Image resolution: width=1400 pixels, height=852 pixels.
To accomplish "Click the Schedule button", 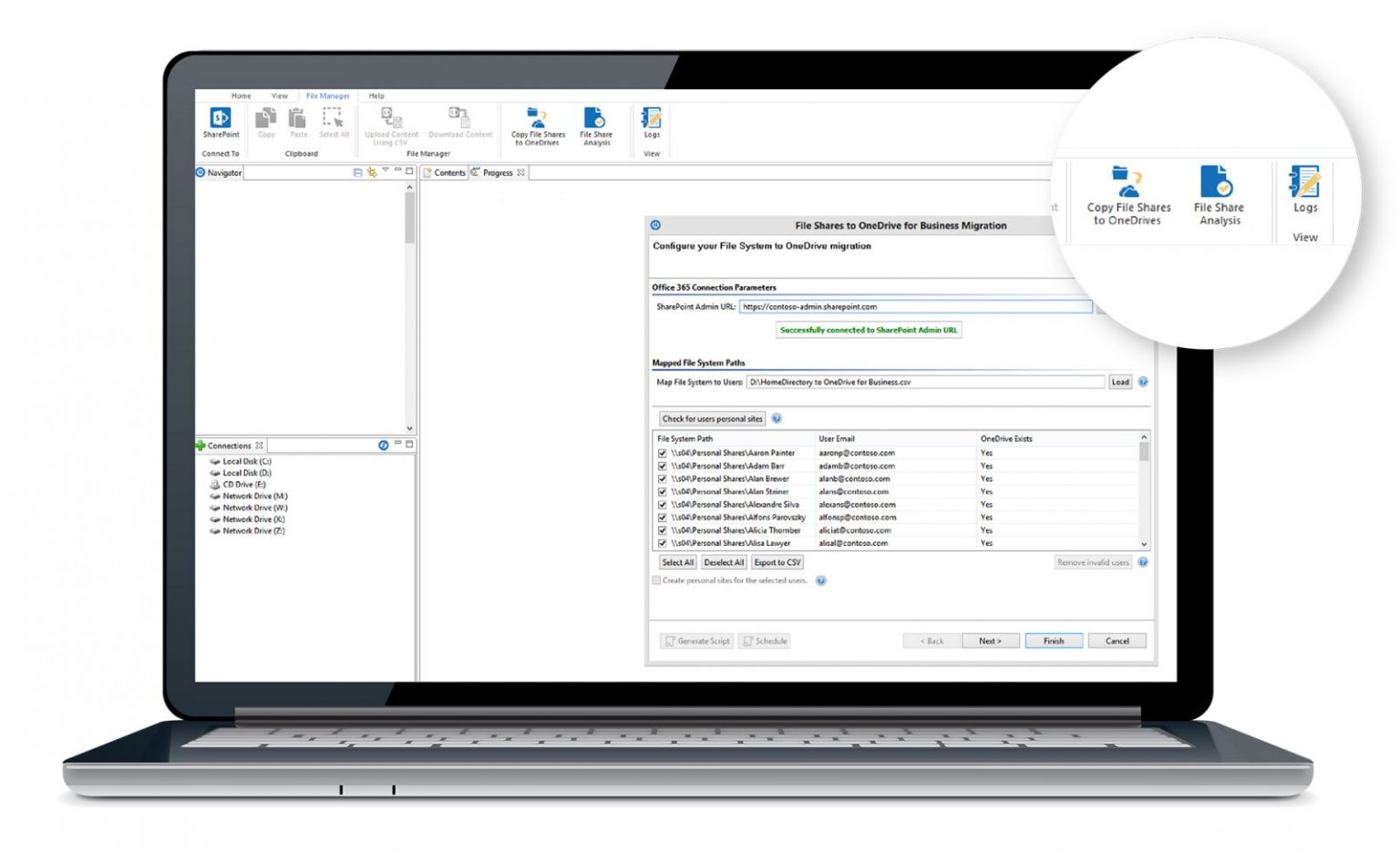I will tap(765, 641).
